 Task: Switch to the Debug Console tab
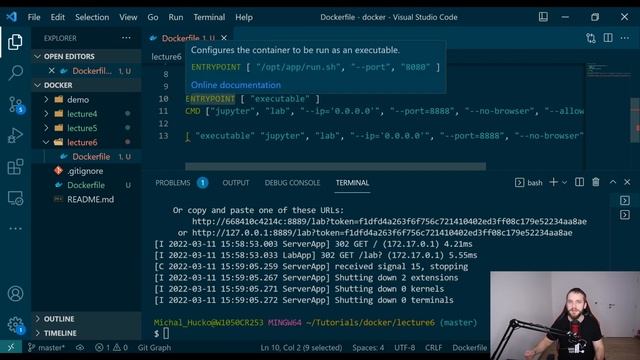[292, 182]
